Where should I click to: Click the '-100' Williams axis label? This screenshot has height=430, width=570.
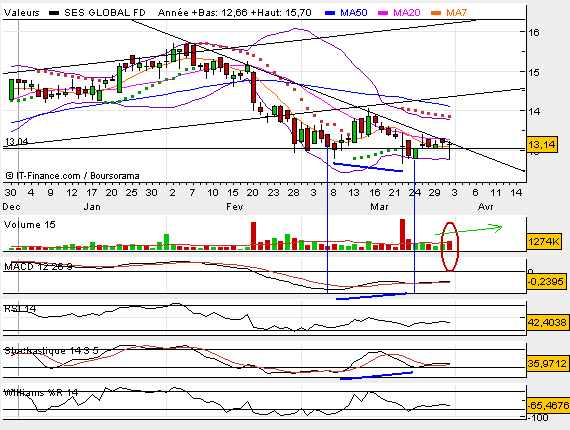click(x=537, y=417)
